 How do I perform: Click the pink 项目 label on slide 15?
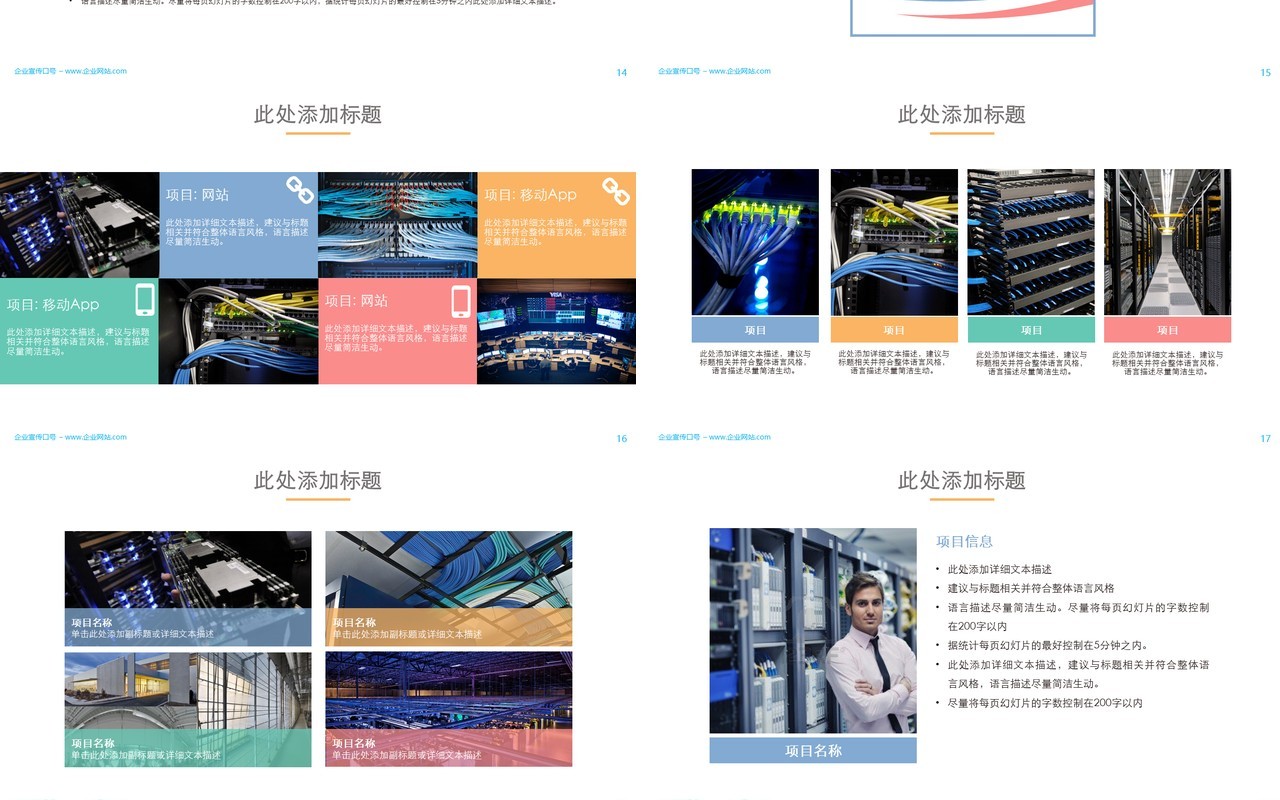(x=1168, y=330)
